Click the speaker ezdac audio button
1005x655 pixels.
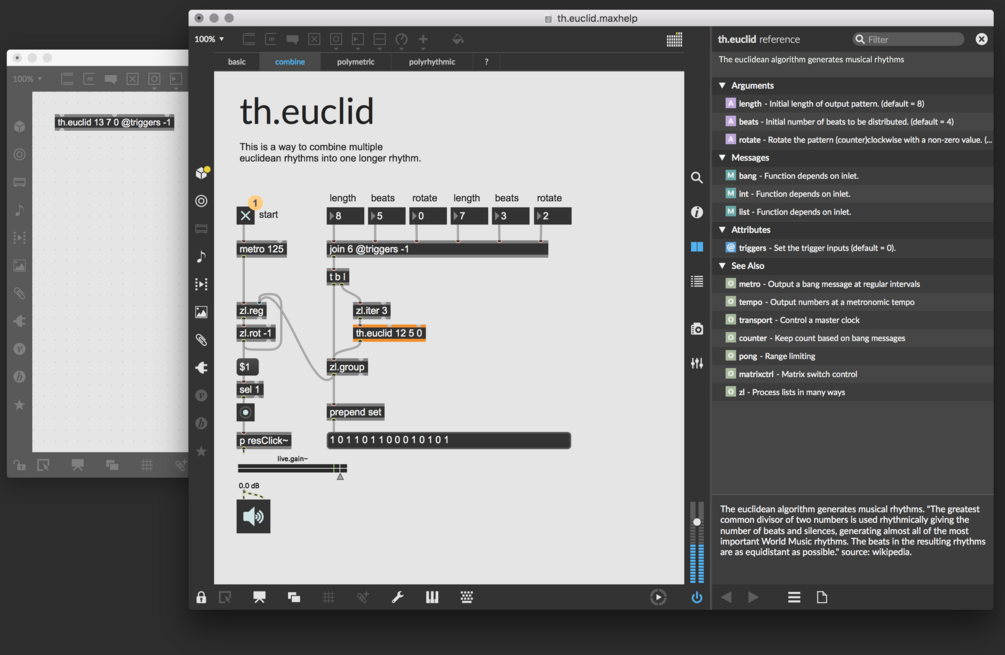pos(253,516)
